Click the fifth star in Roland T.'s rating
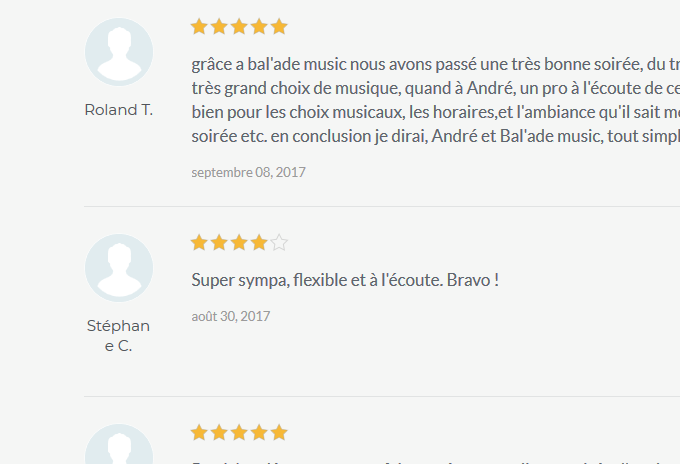680x464 pixels. pyautogui.click(x=279, y=26)
